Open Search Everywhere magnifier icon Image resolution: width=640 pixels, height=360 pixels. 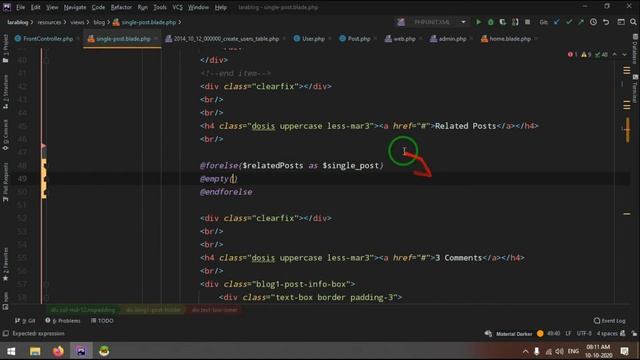[x=633, y=22]
